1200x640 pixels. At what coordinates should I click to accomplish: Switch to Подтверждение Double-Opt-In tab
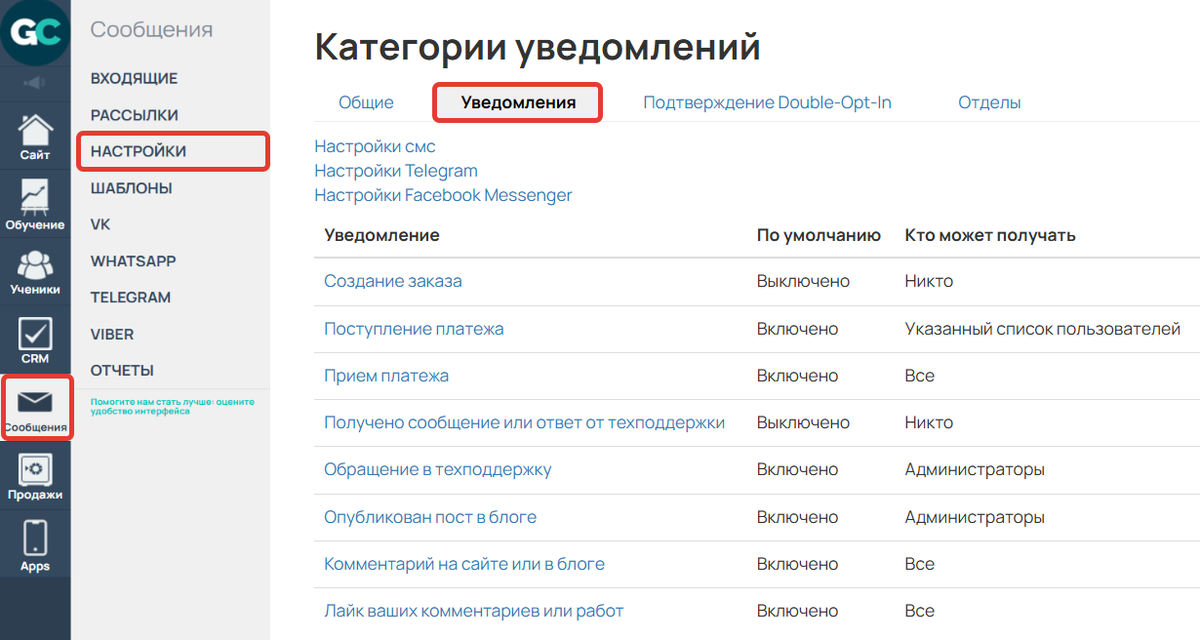point(767,102)
